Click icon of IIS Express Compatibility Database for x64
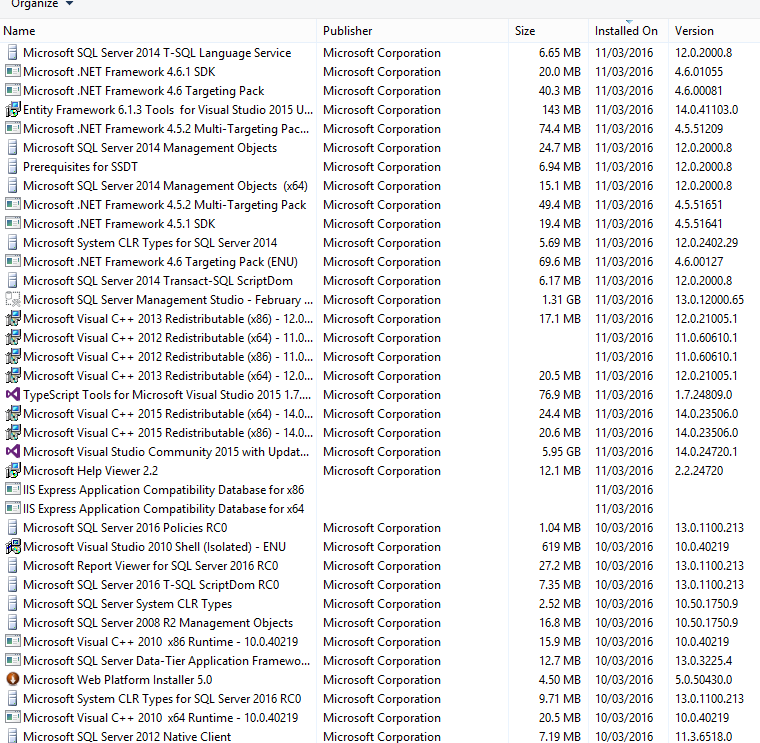This screenshot has width=760, height=743. (13, 508)
